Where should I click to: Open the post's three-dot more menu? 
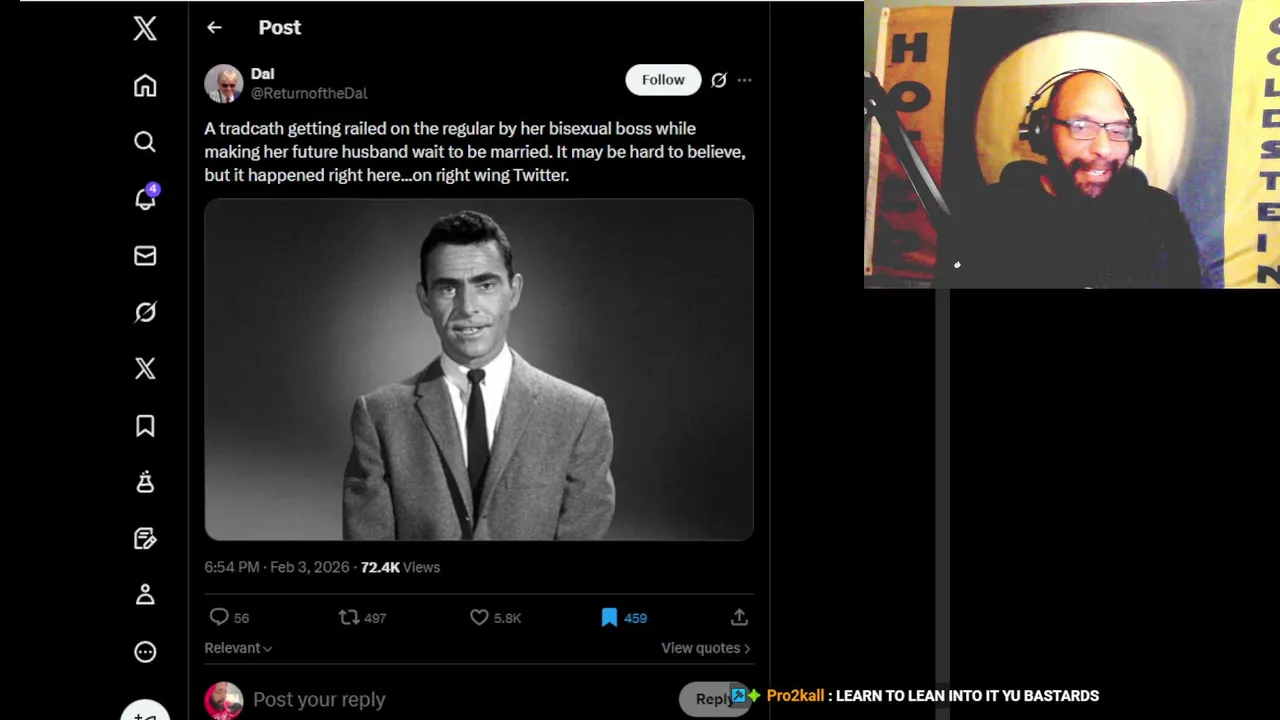pyautogui.click(x=744, y=80)
